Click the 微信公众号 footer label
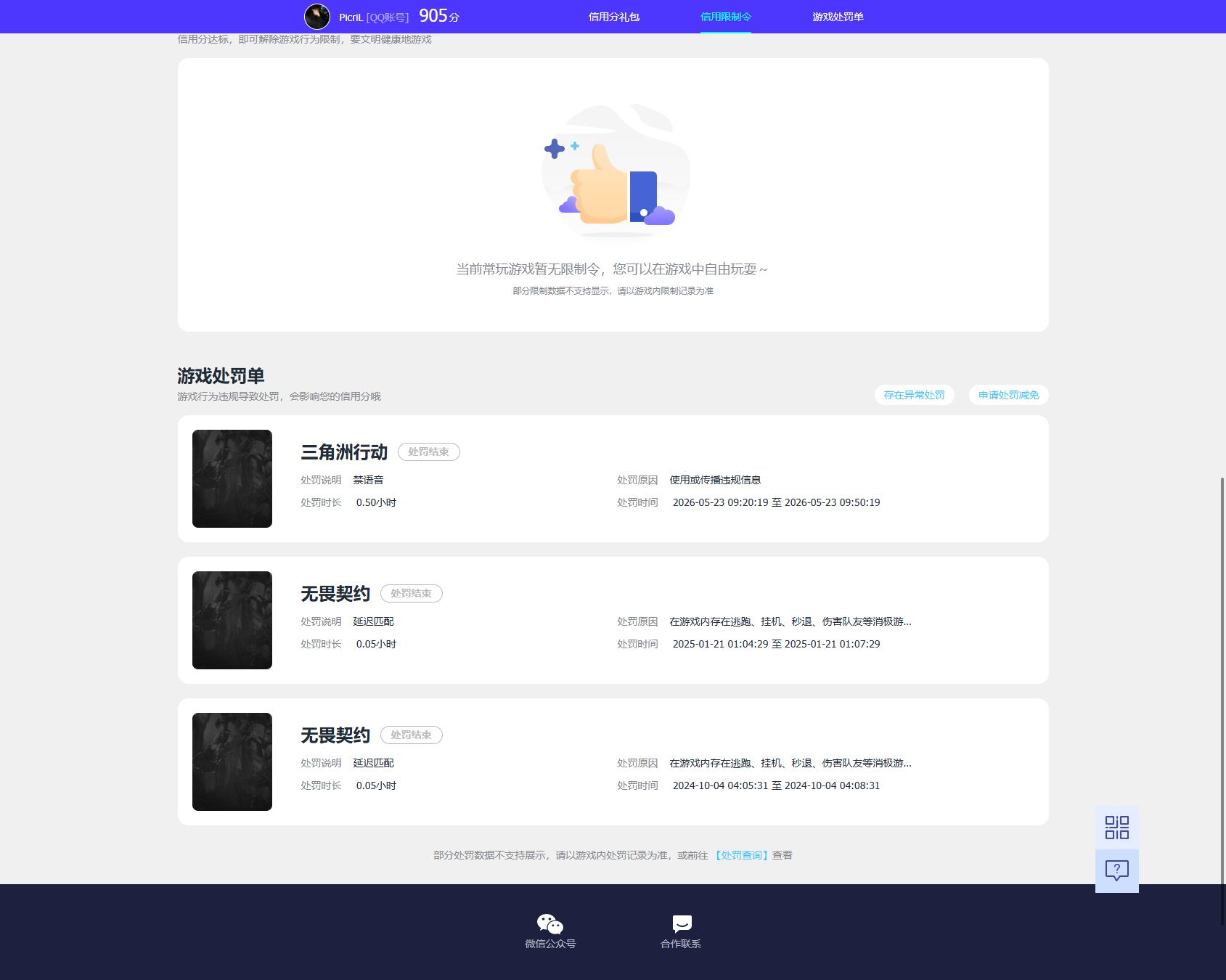This screenshot has height=980, width=1226. [x=550, y=944]
